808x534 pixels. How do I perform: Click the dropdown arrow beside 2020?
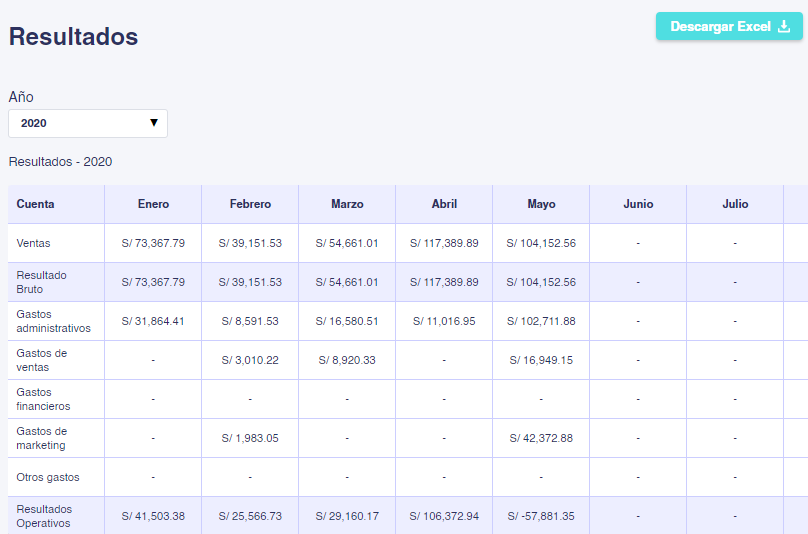(x=154, y=123)
